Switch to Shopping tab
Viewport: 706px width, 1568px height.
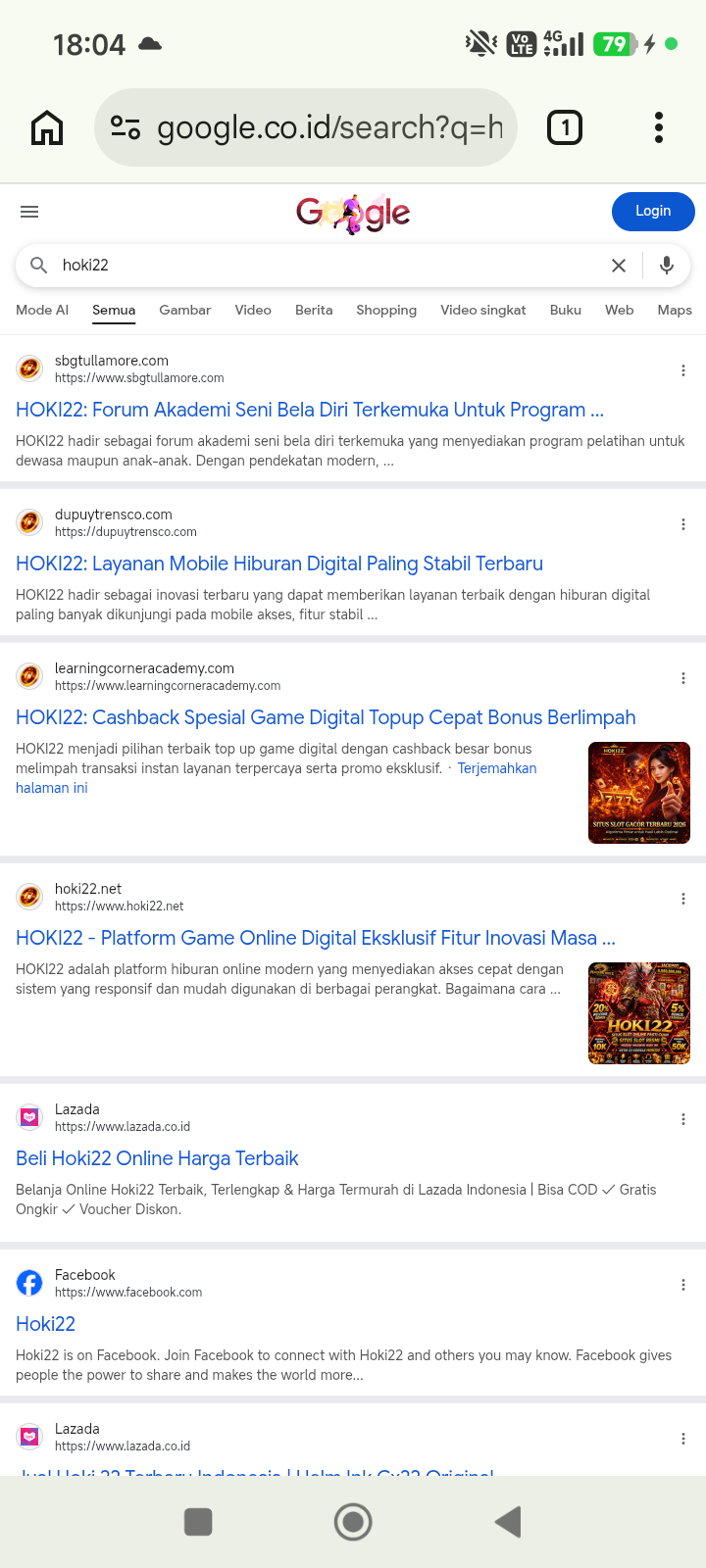[386, 310]
